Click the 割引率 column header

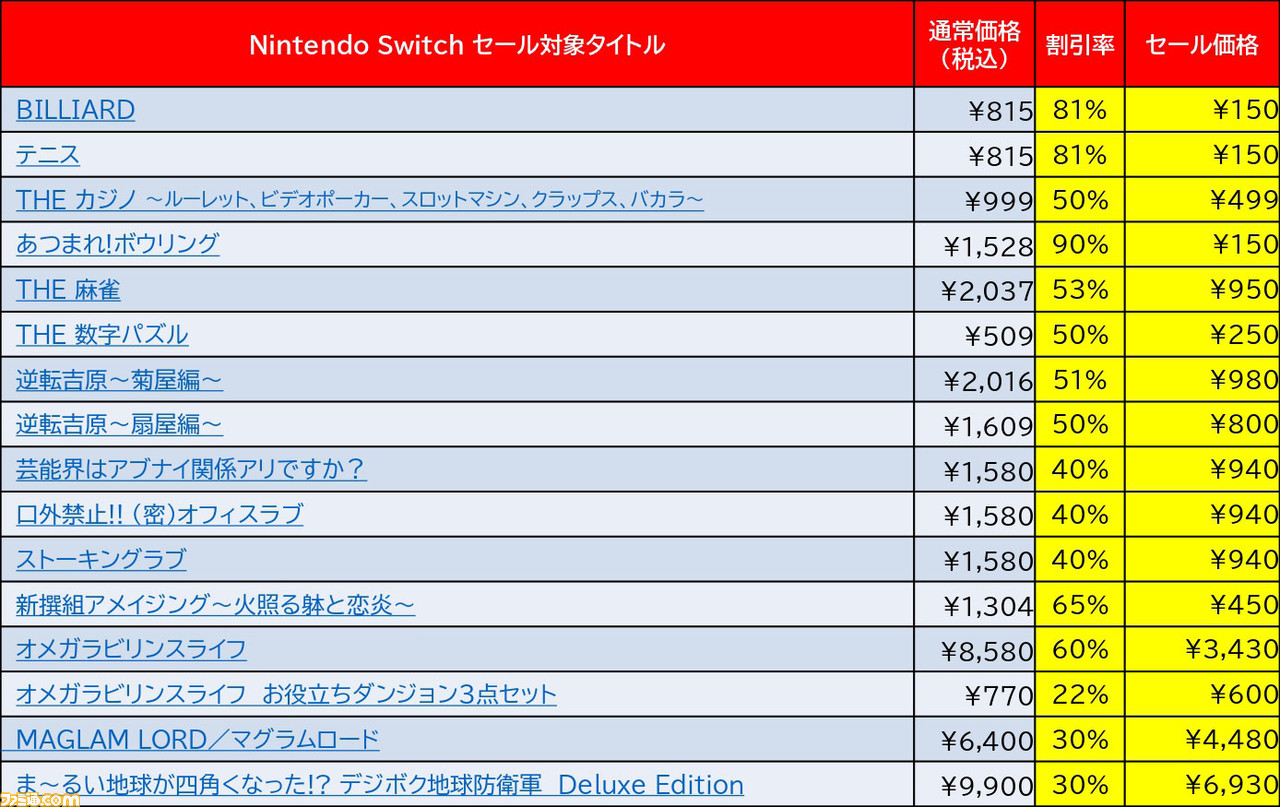[x=1080, y=45]
